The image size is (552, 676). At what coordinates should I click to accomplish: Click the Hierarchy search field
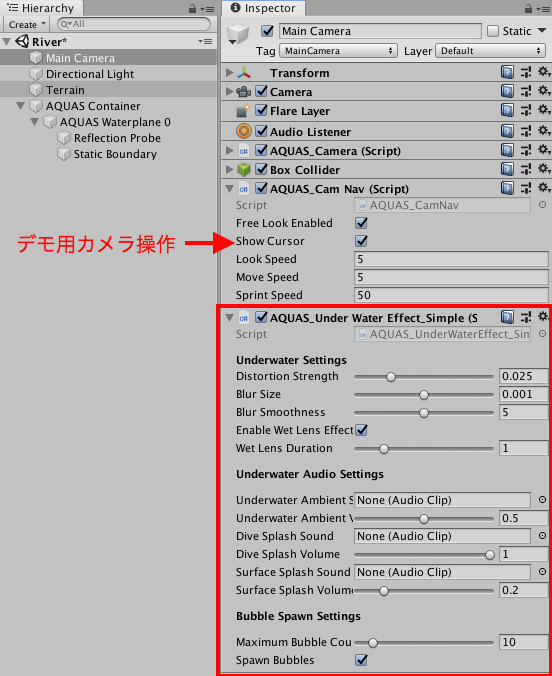134,24
